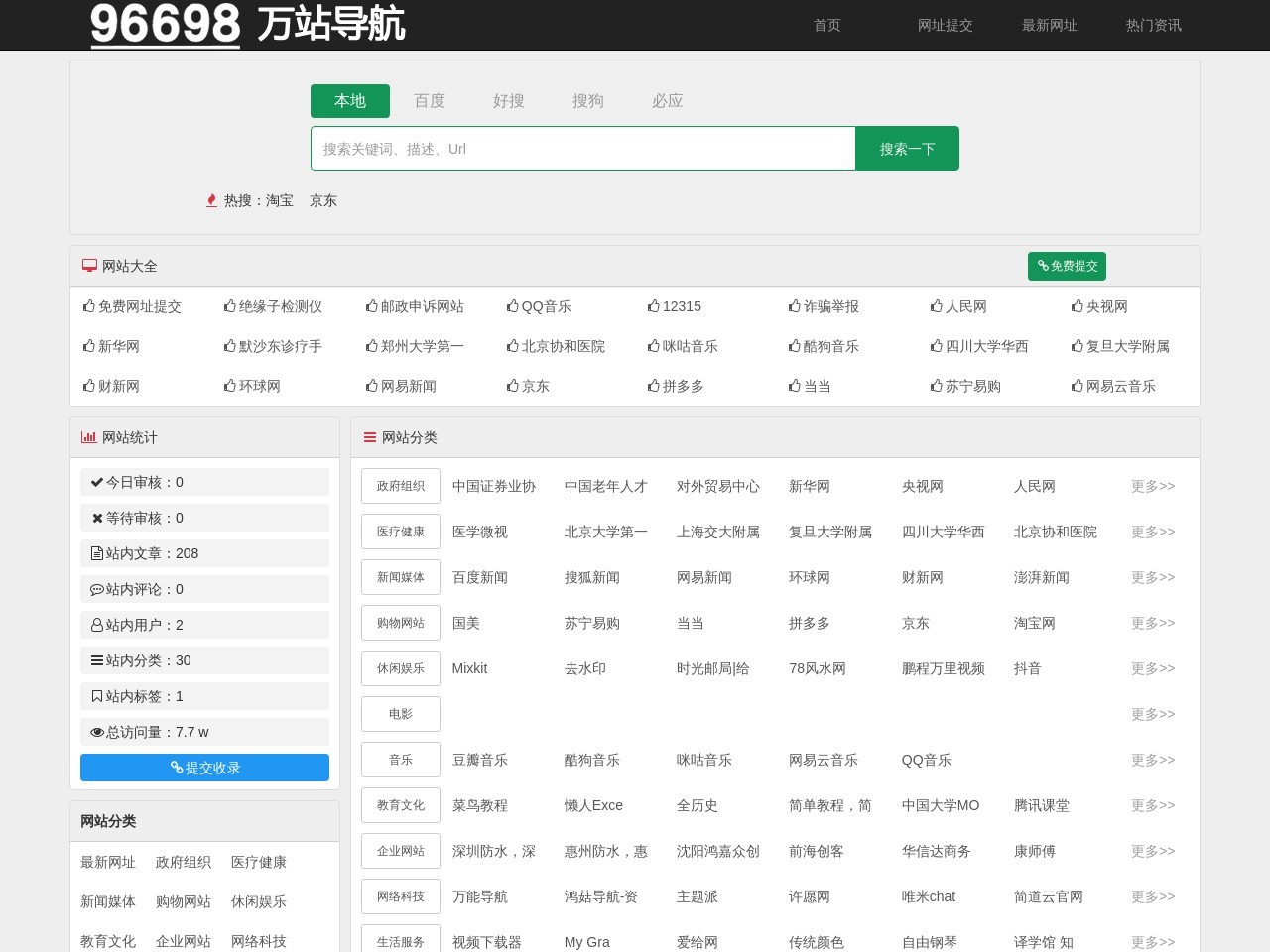Expand 更多 entries in 购物网站 row
1270x952 pixels.
point(1151,623)
